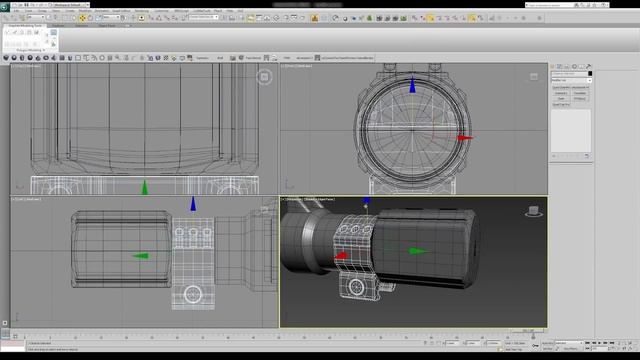Image resolution: width=640 pixels, height=360 pixels.
Task: Open the Modifier List dropdown
Action: point(571,80)
